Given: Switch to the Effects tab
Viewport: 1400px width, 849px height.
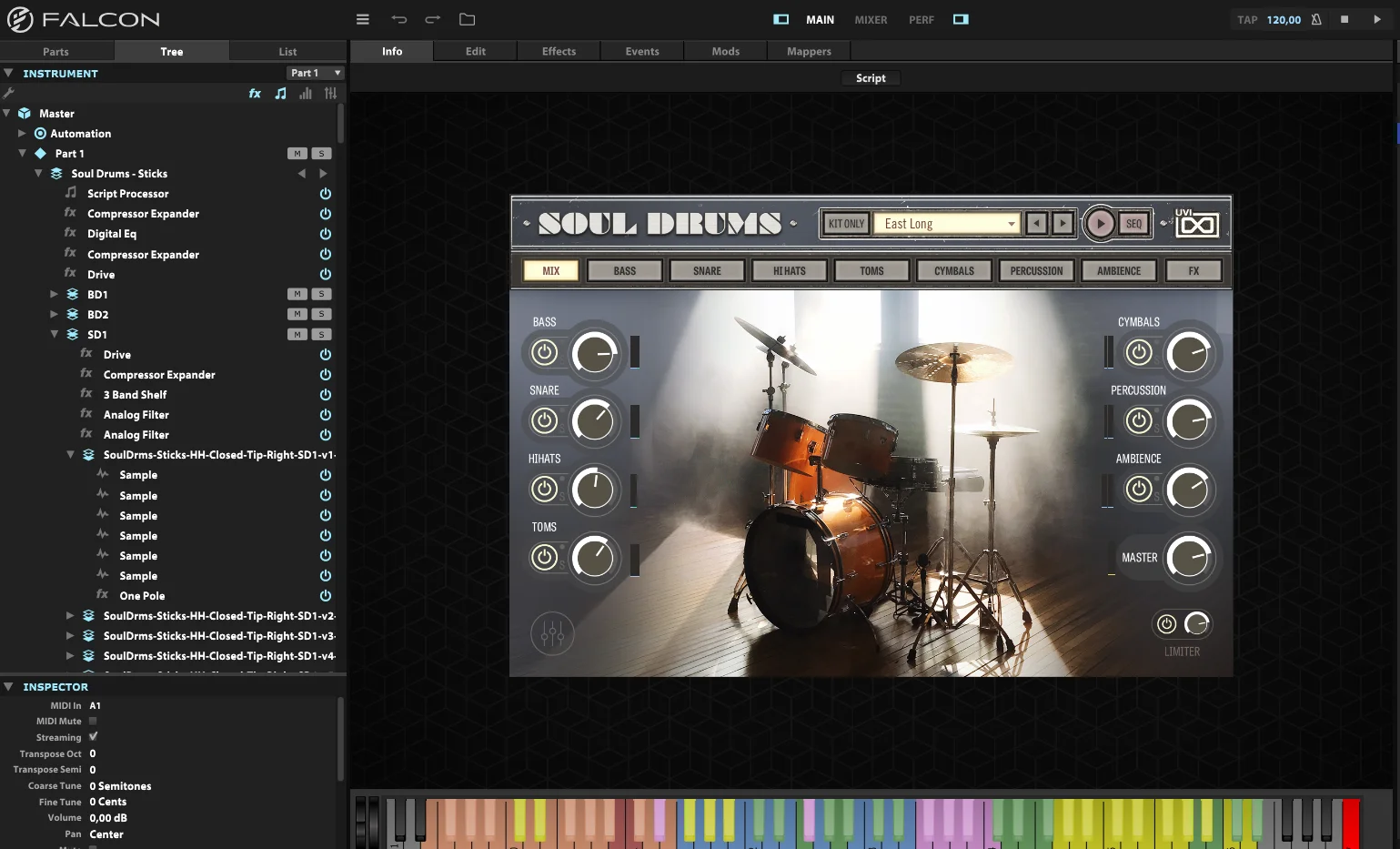Looking at the screenshot, I should [559, 52].
